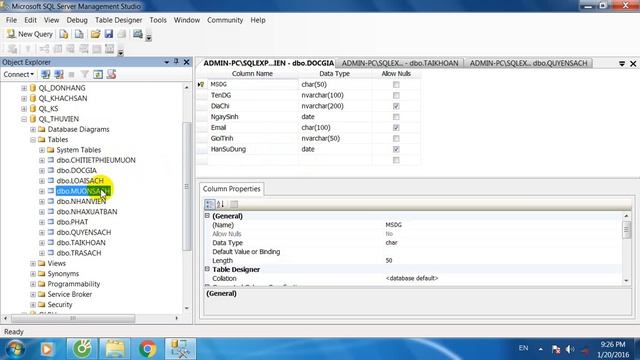Open the file explorer taskbar icon
640x360 pixels.
pyautogui.click(x=115, y=349)
